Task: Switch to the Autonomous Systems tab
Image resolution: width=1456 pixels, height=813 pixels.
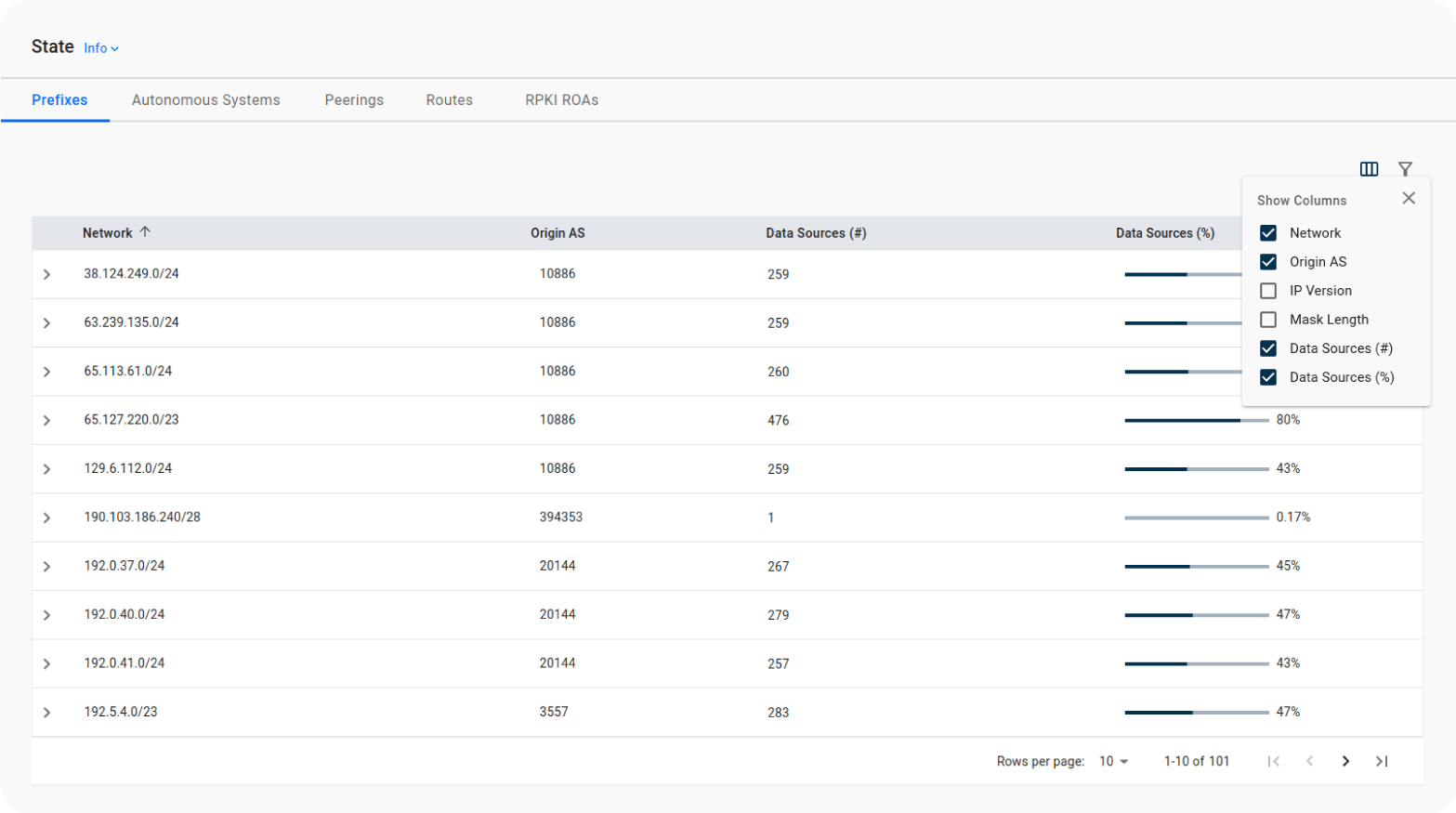Action: 205,100
